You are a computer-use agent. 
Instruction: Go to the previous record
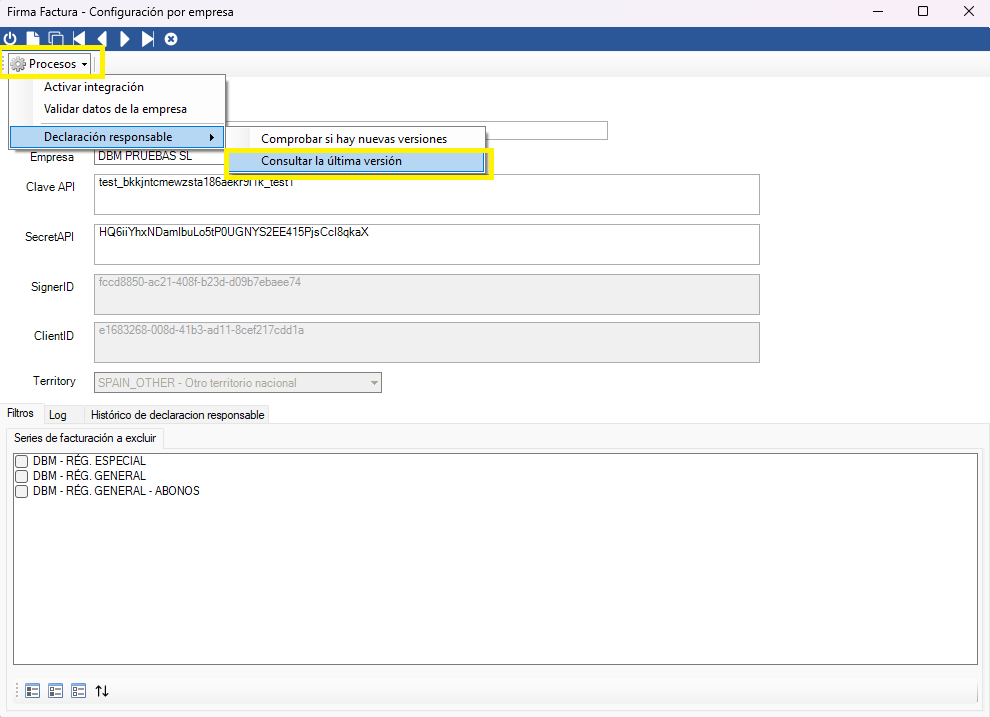pos(102,39)
